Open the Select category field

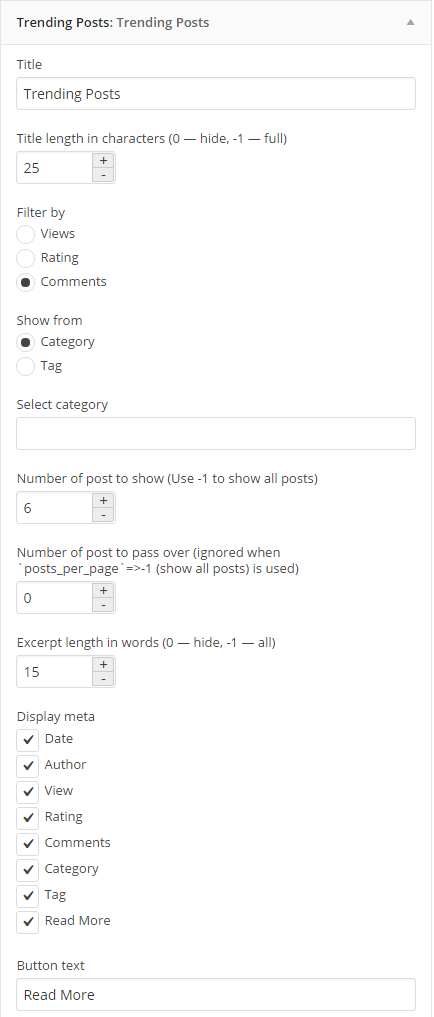[216, 433]
